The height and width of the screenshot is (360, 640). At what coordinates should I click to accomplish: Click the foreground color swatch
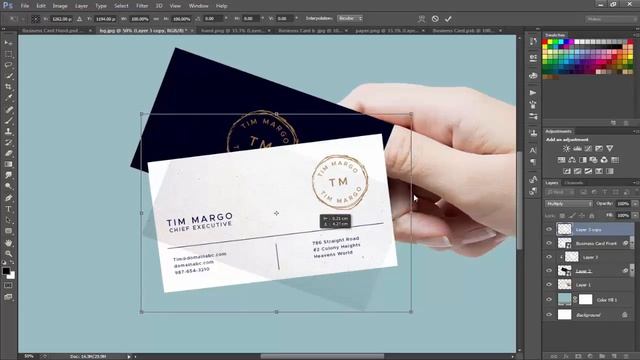[6, 271]
